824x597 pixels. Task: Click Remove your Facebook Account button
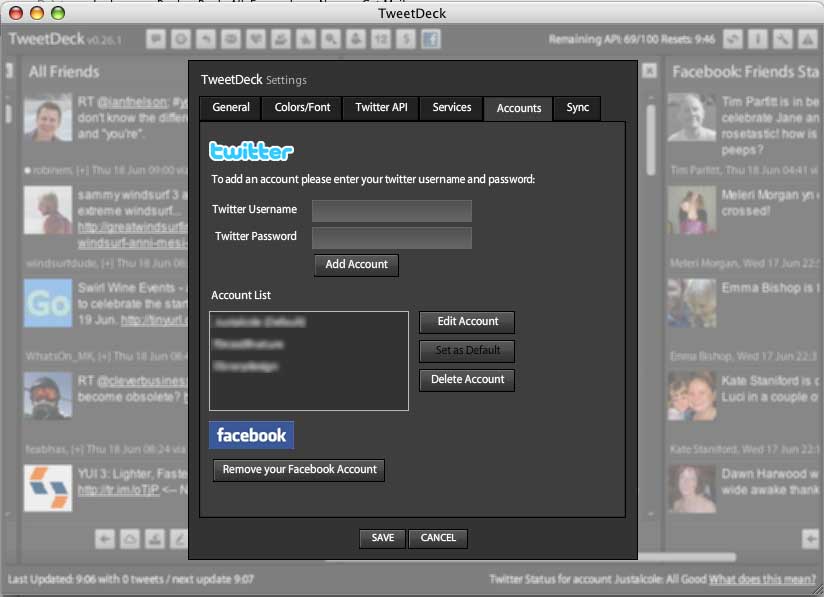tap(299, 470)
